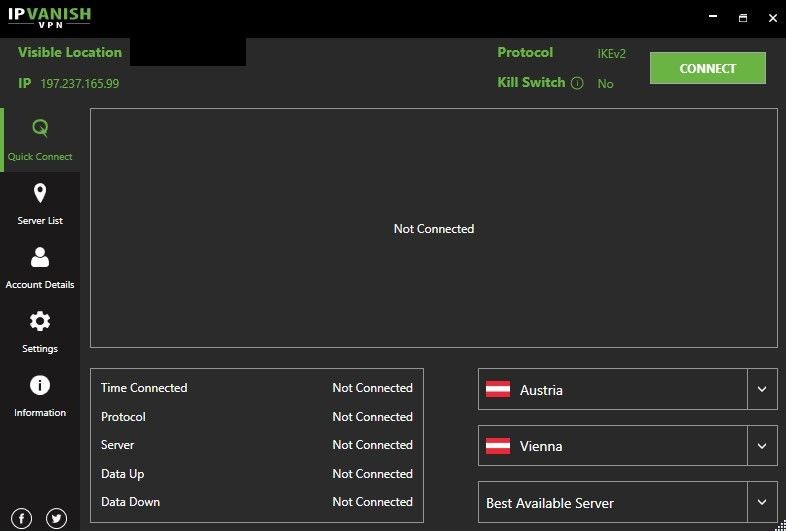Image resolution: width=786 pixels, height=531 pixels.
Task: Open the Account Details tab
Action: point(40,268)
